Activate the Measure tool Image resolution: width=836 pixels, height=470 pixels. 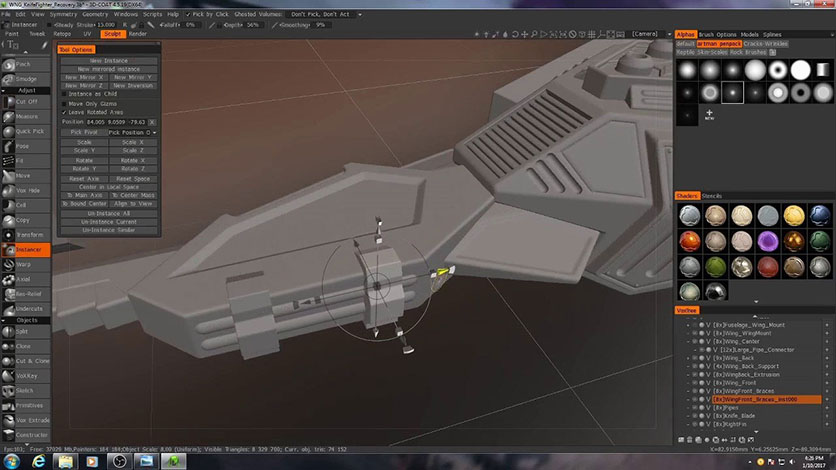(26, 116)
